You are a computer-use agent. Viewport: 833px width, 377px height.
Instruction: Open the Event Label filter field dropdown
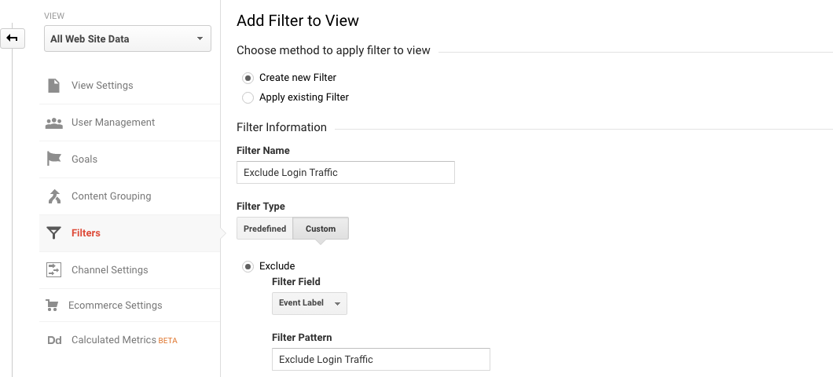point(309,303)
